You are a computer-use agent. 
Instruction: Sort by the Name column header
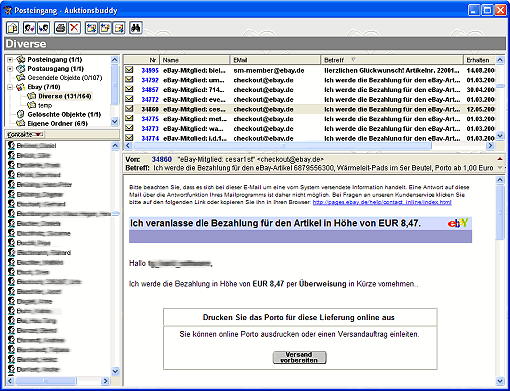click(195, 60)
